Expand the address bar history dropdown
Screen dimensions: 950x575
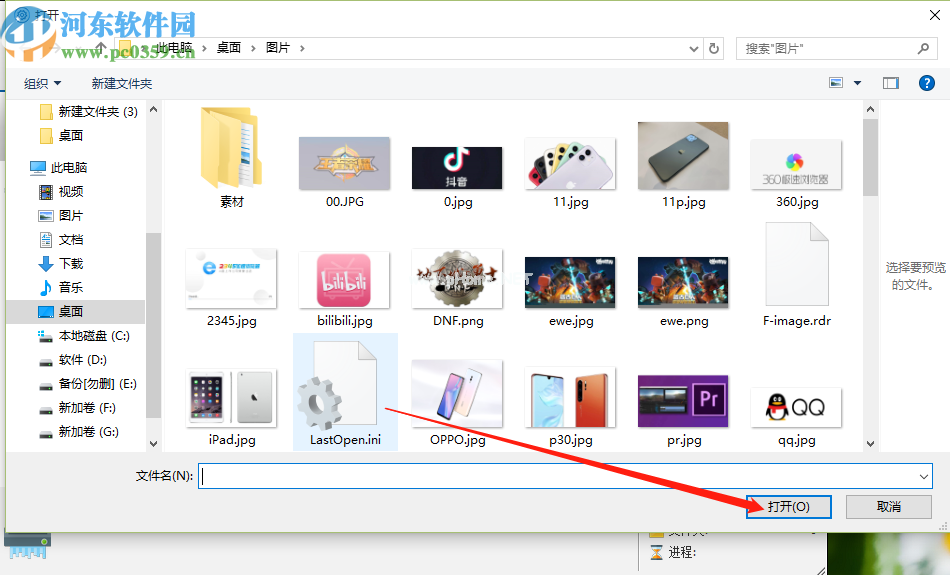tap(694, 48)
